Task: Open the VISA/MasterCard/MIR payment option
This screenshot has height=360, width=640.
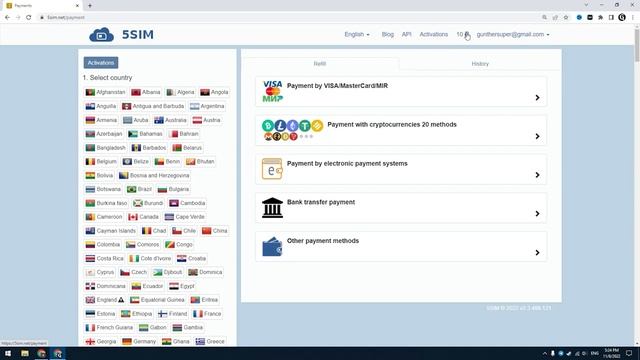Action: (401, 92)
